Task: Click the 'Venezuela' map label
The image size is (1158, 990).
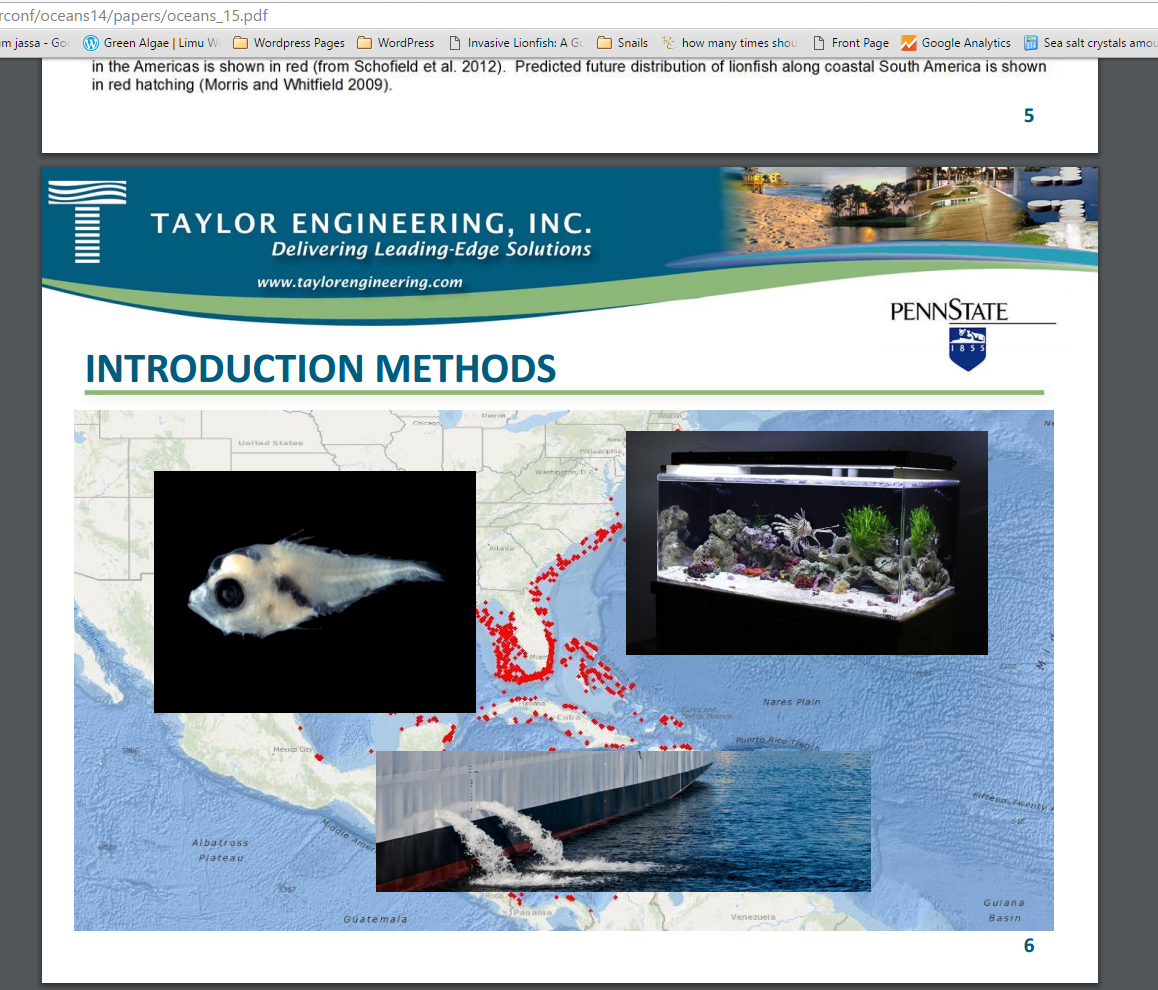Action: click(753, 917)
